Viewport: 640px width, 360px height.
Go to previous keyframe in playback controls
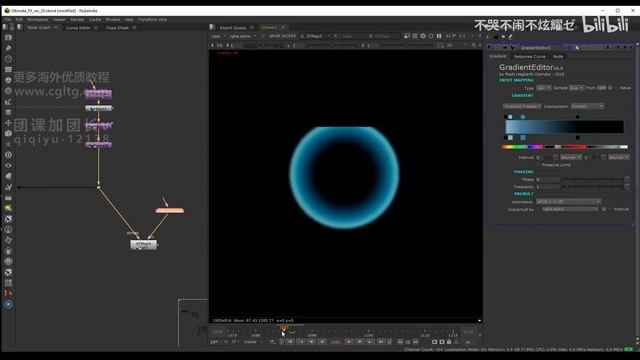301,342
